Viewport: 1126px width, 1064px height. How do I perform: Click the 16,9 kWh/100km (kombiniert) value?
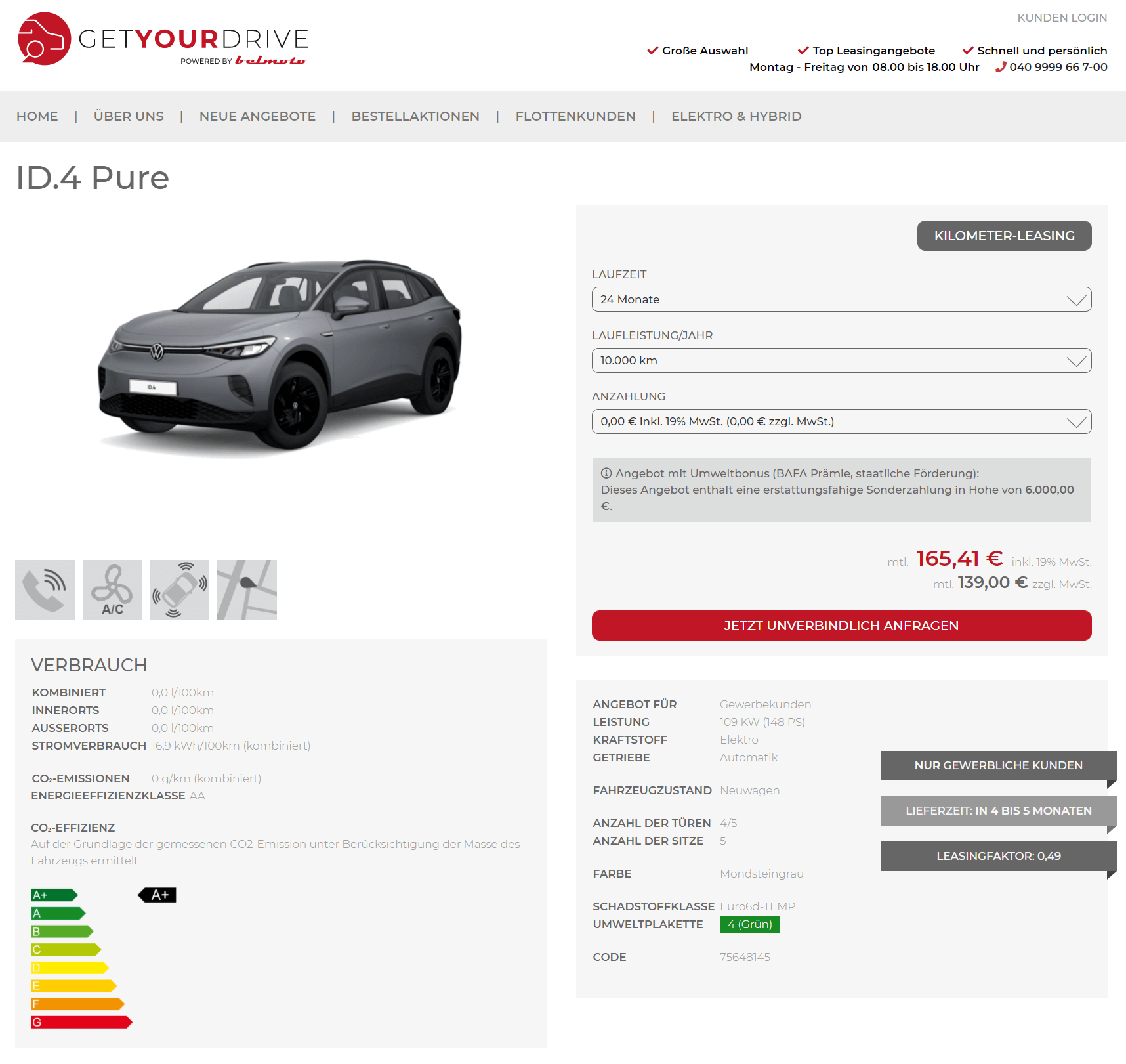231,746
